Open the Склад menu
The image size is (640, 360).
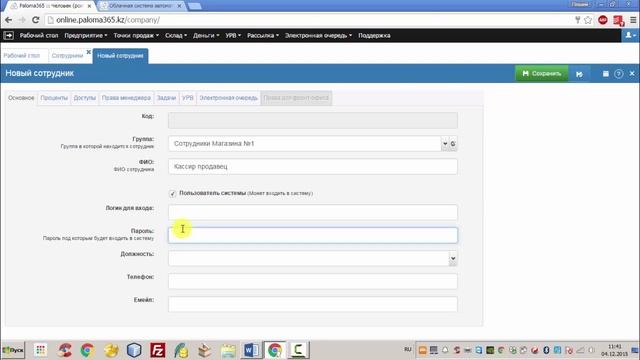pos(176,36)
